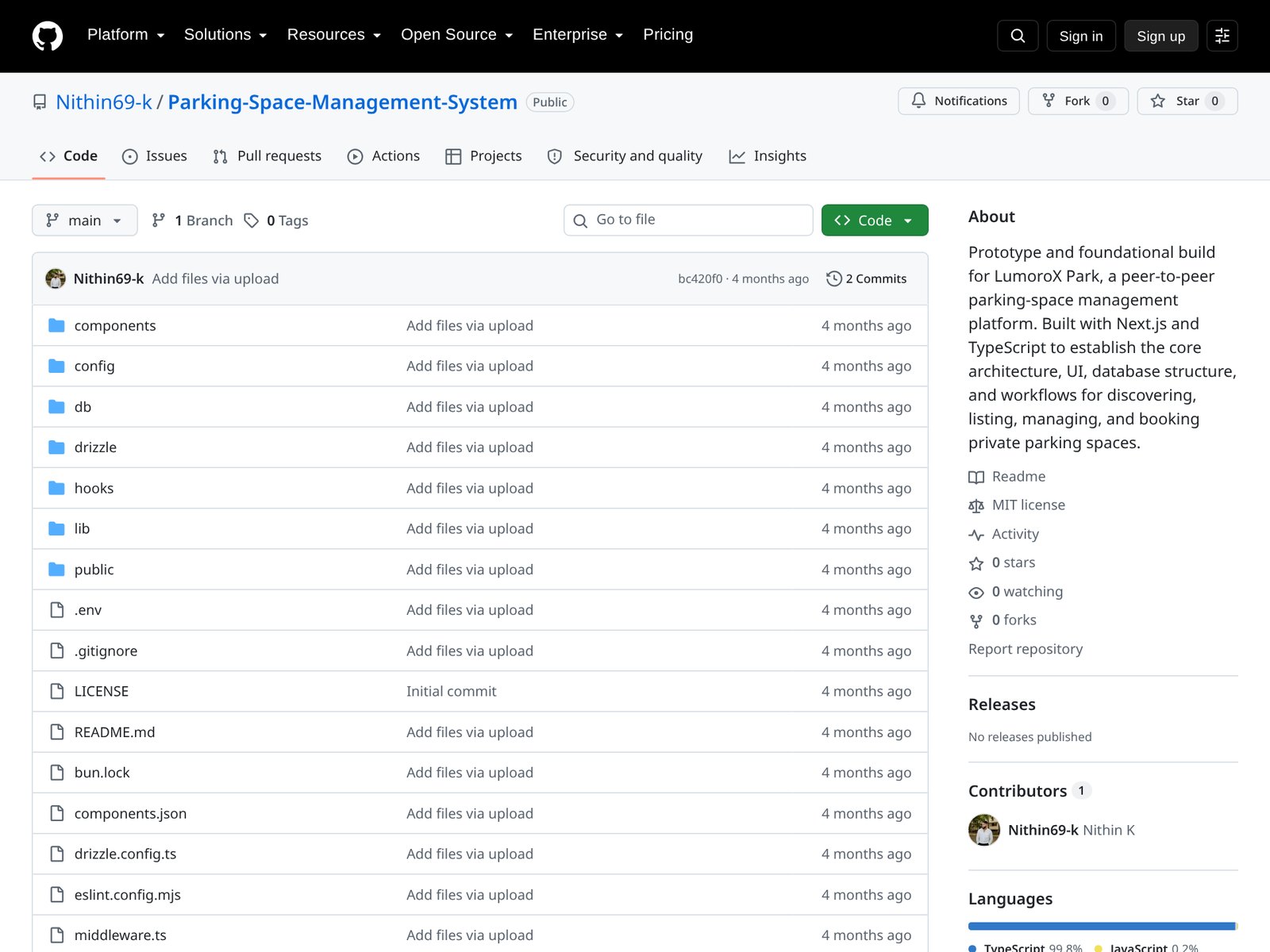Open the appearance settings icon in header
1270x952 pixels.
pos(1222,36)
